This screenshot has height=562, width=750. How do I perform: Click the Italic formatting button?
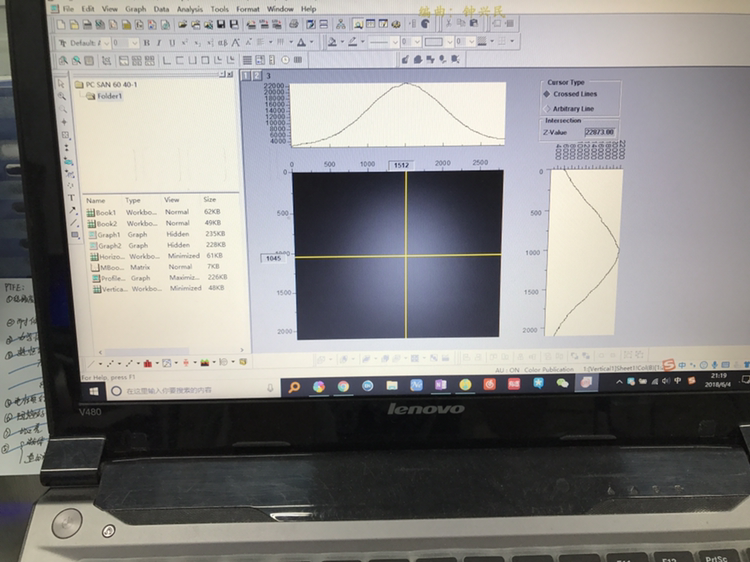[x=159, y=43]
